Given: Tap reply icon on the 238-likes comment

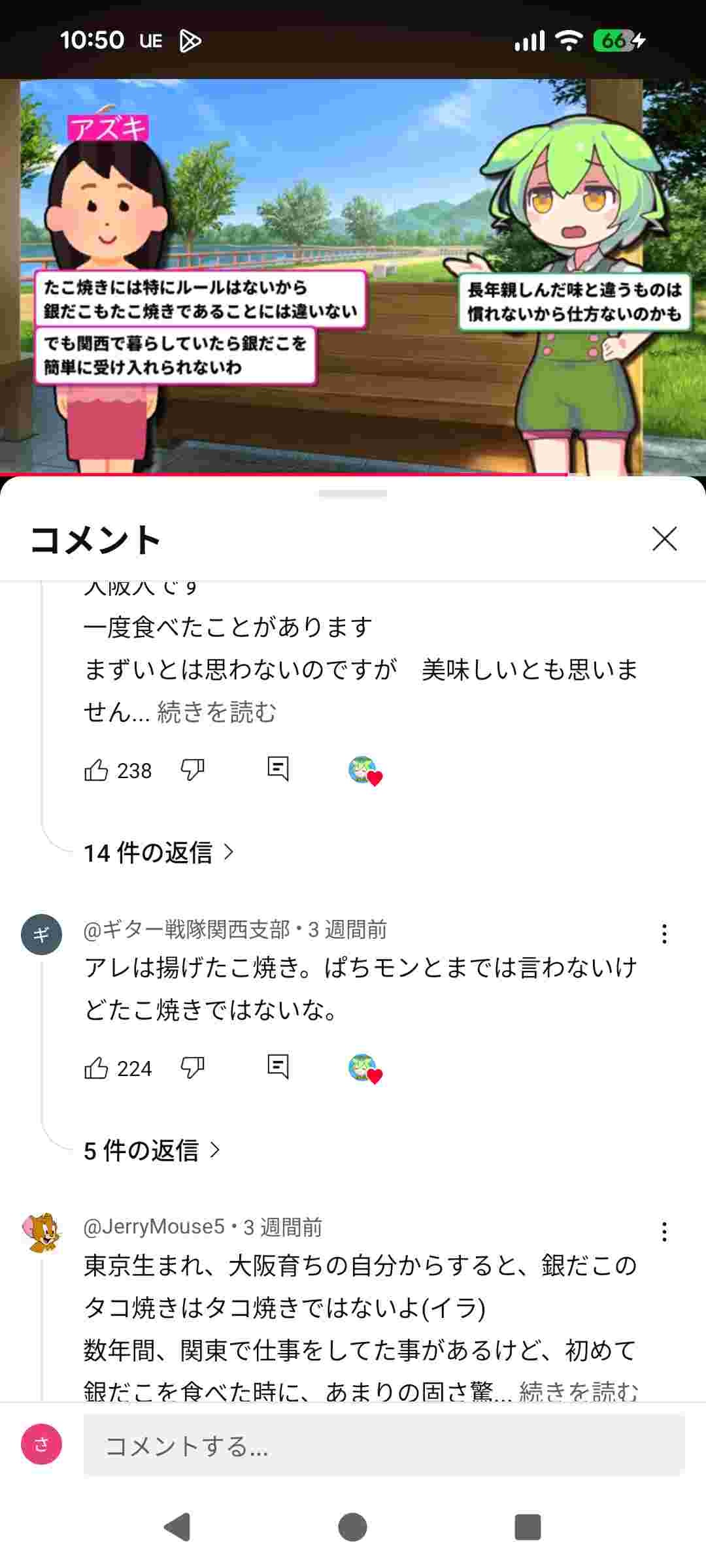Looking at the screenshot, I should [x=278, y=769].
